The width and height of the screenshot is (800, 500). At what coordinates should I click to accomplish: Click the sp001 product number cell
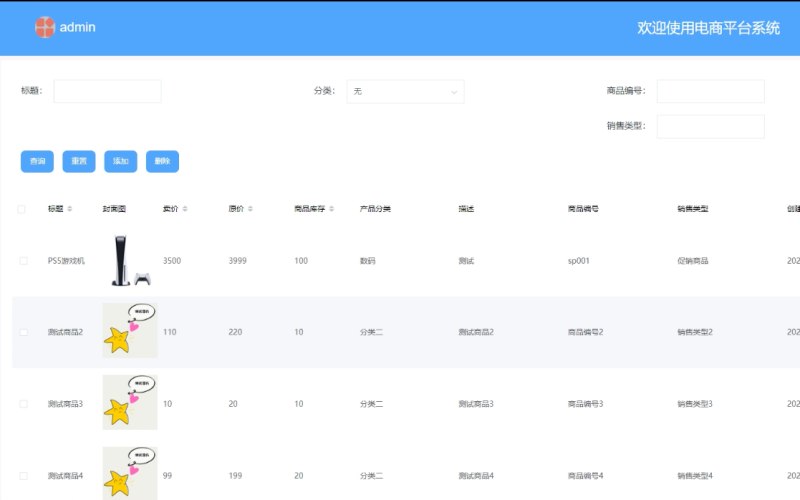[579, 261]
